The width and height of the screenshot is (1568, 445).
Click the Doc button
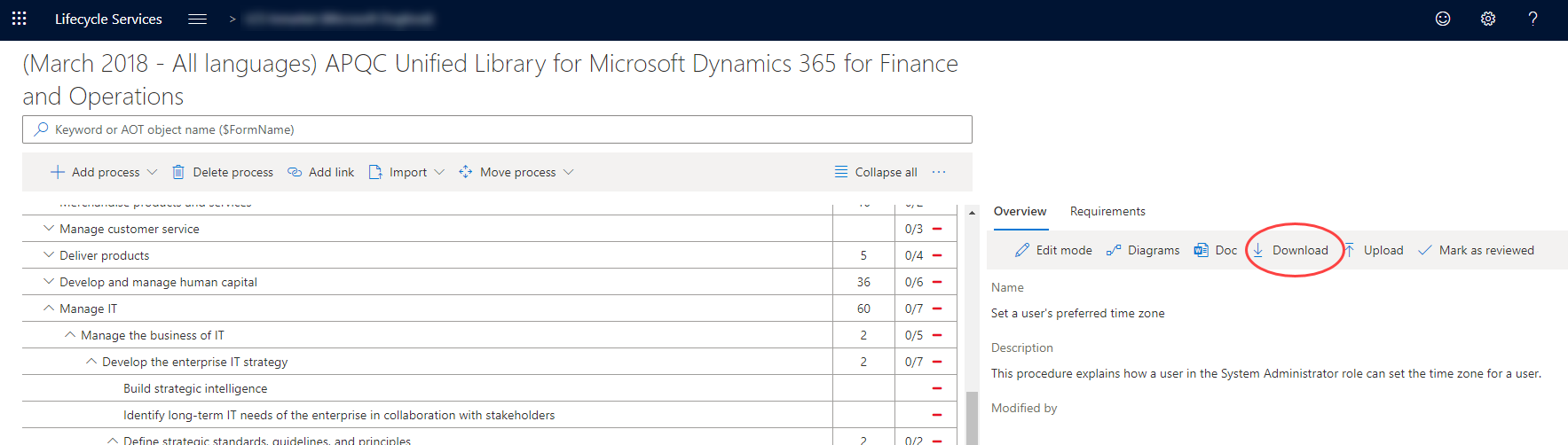[x=1216, y=250]
